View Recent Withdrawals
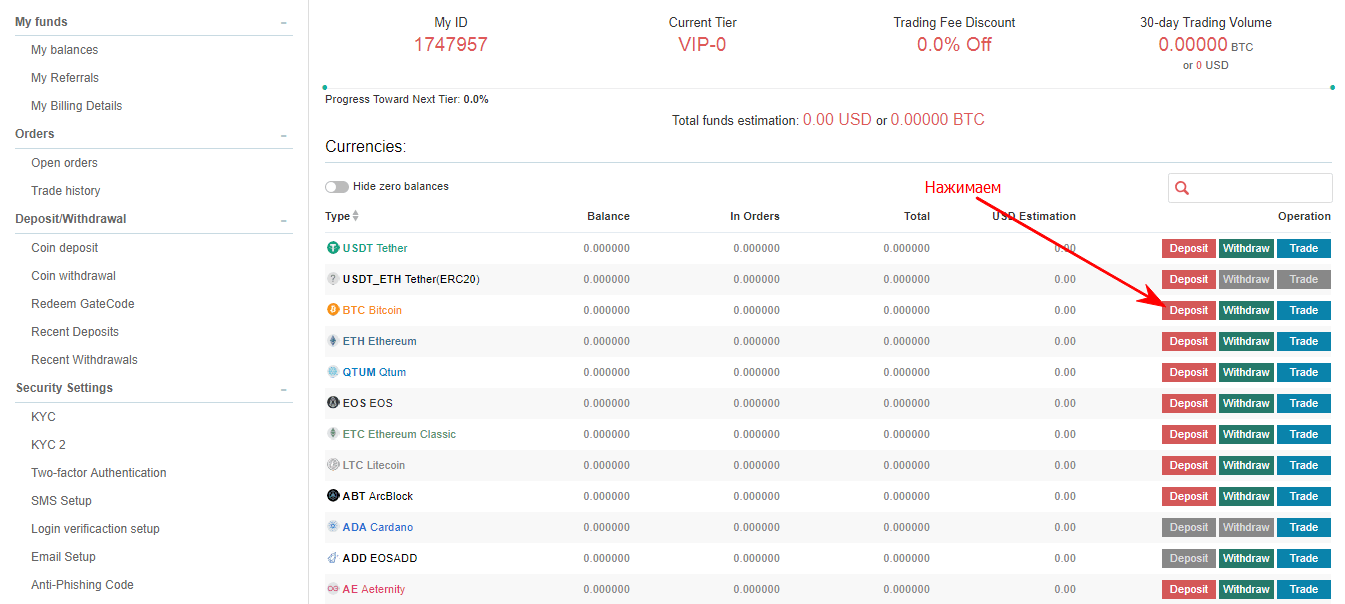Screen dimensions: 1345x604 pos(84,360)
